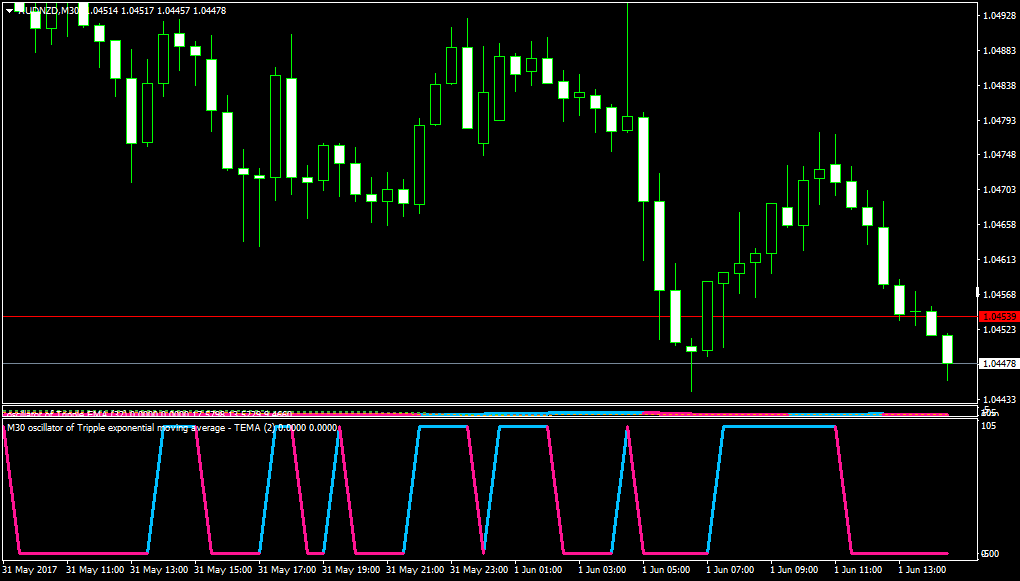Click the 31 May 2017 time label
This screenshot has height=581, width=1020.
pos(31,569)
